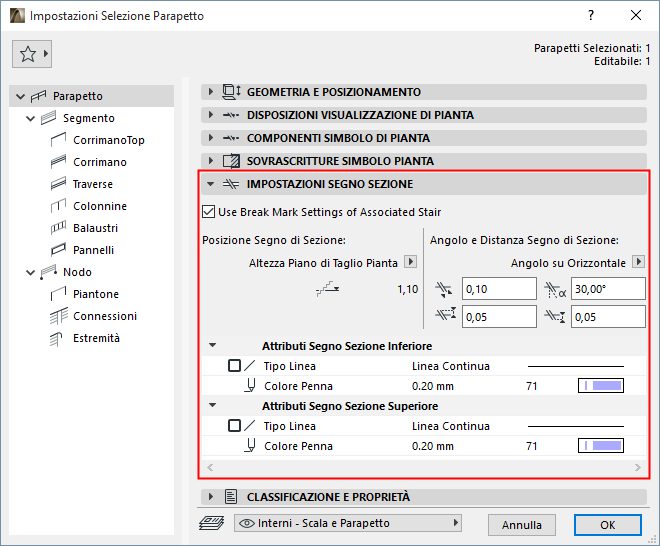Toggle Use Break Mark Settings of Associated Stair
The width and height of the screenshot is (660, 546).
(209, 212)
